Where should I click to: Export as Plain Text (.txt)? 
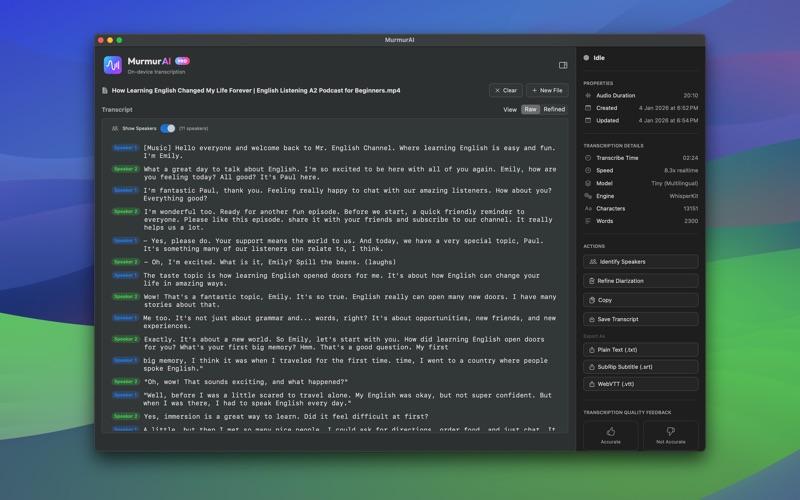pyautogui.click(x=641, y=350)
